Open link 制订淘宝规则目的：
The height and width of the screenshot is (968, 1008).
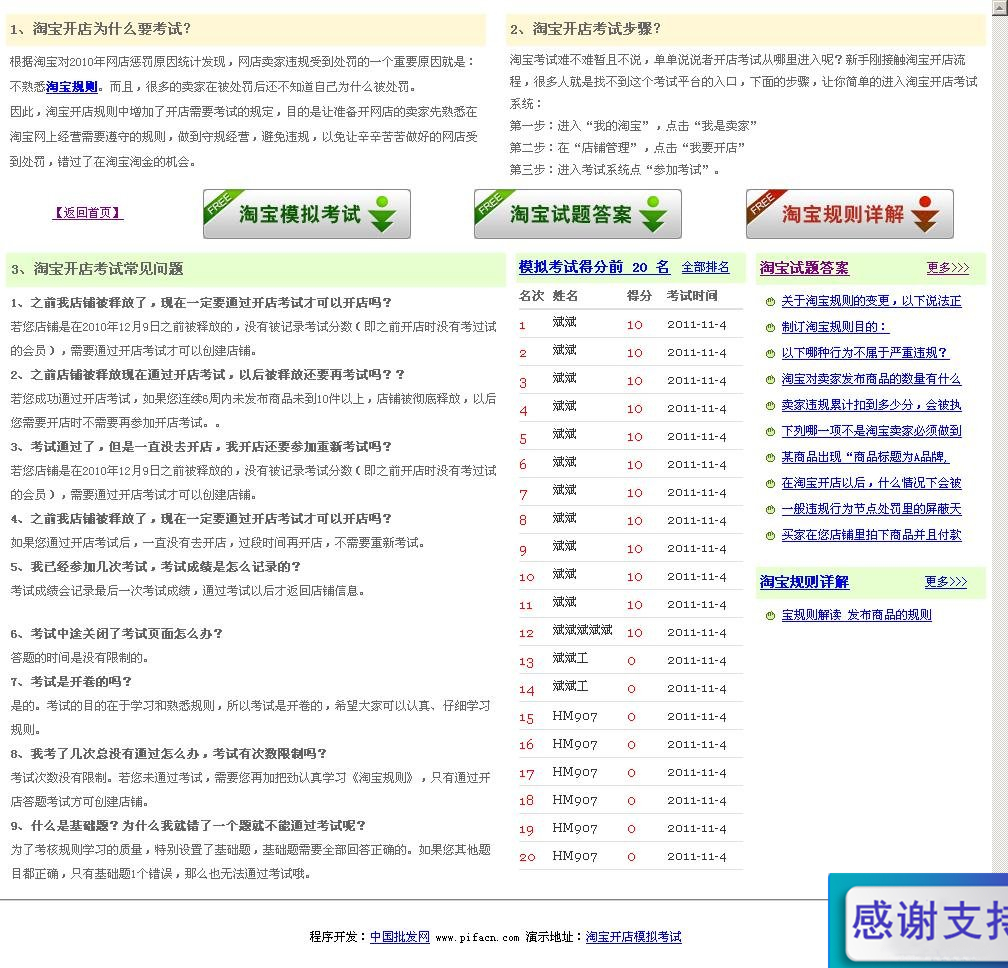pyautogui.click(x=834, y=327)
